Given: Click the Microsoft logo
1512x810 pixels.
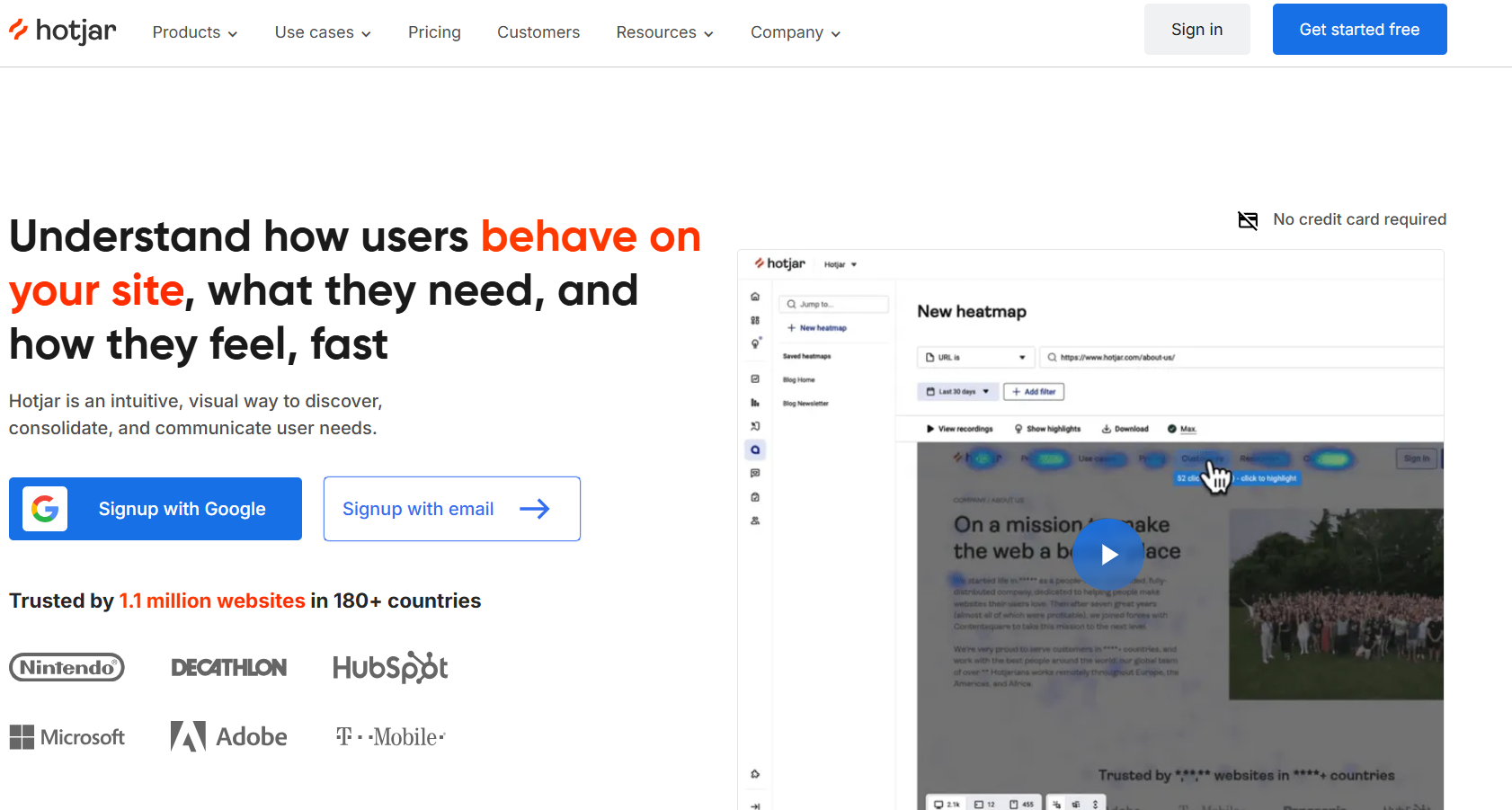Looking at the screenshot, I should pos(67,737).
